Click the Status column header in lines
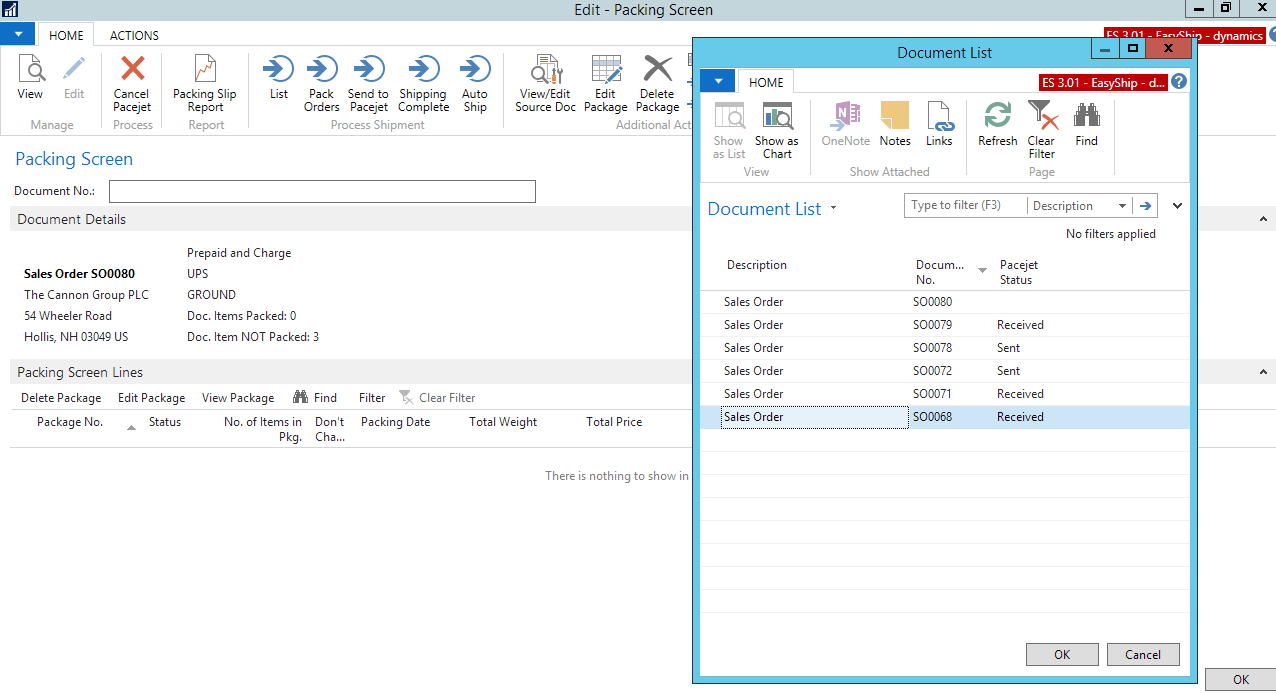The width and height of the screenshot is (1276, 693). click(165, 422)
